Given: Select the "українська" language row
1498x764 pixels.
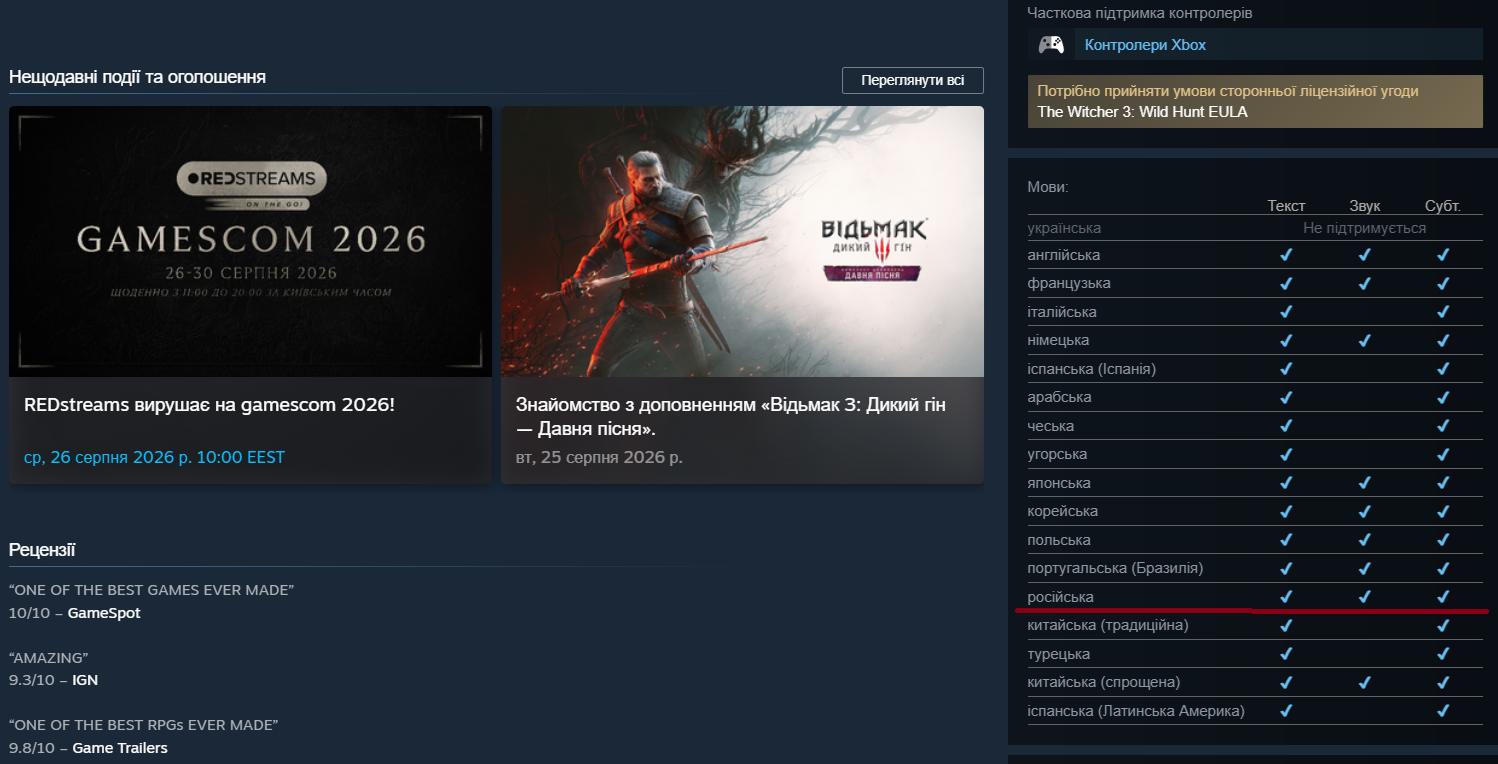Looking at the screenshot, I should click(x=1255, y=228).
